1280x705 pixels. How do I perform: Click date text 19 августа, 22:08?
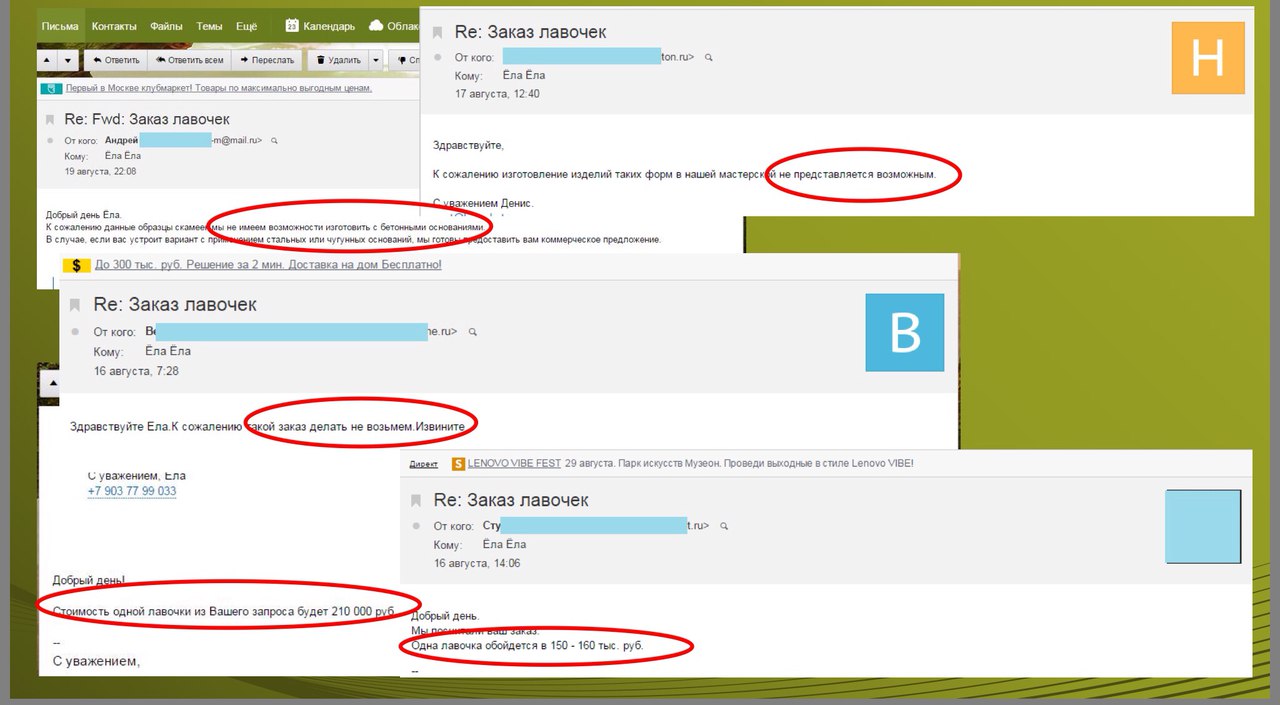(x=101, y=171)
